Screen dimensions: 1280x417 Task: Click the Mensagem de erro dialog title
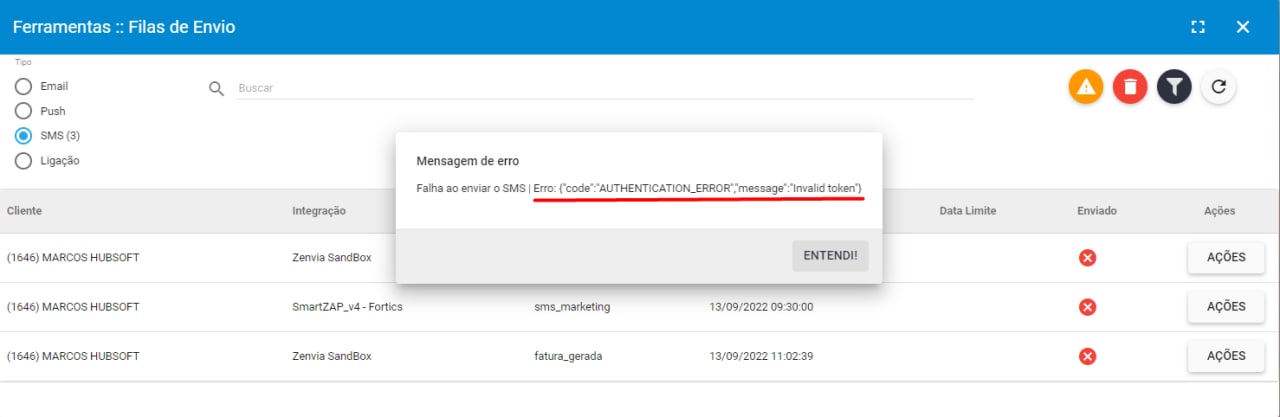coord(468,161)
